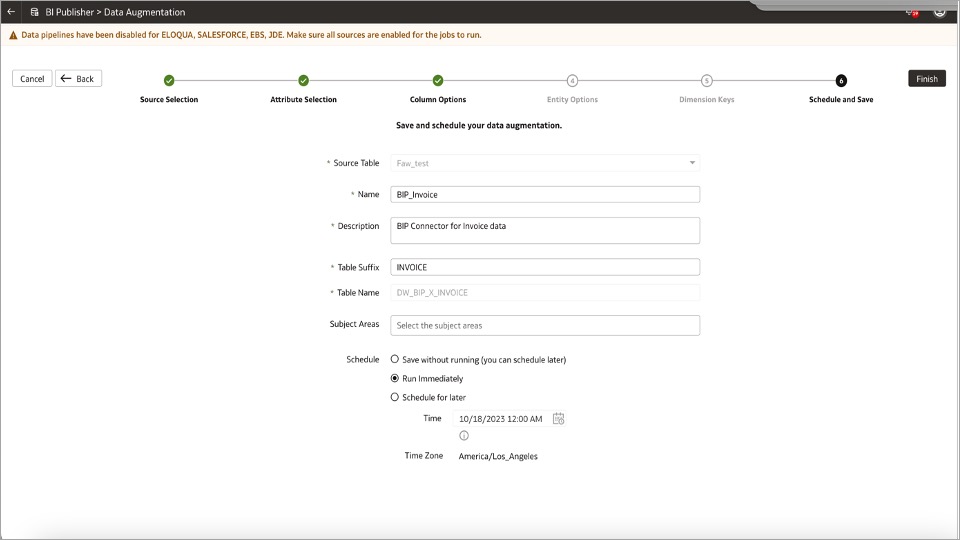
Task: Go to Column Options step label
Action: [x=438, y=99]
